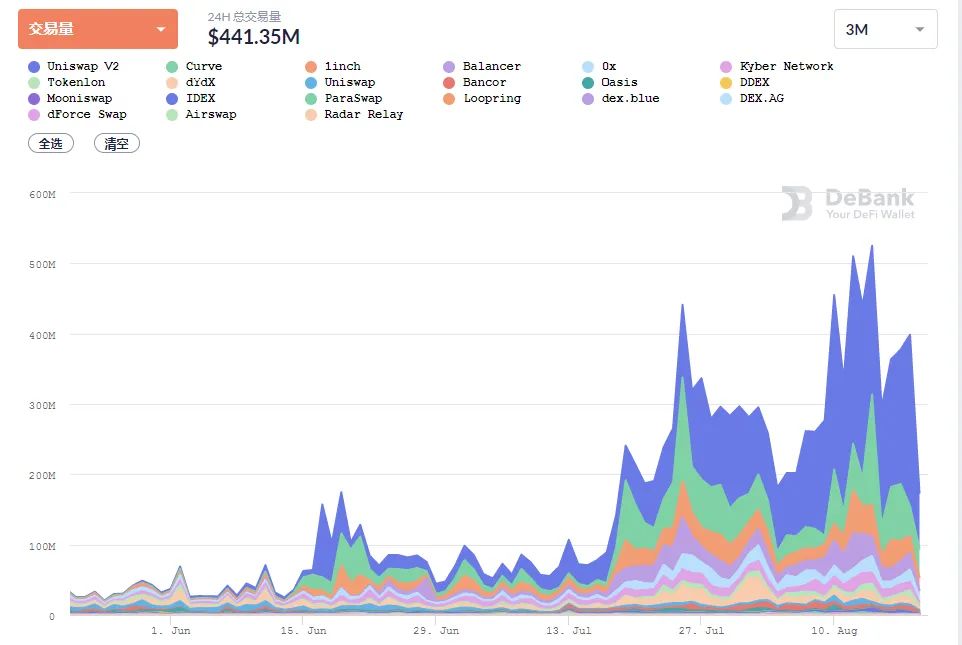Image resolution: width=962 pixels, height=645 pixels.
Task: Click the Bancor red legend dot
Action: pyautogui.click(x=449, y=83)
